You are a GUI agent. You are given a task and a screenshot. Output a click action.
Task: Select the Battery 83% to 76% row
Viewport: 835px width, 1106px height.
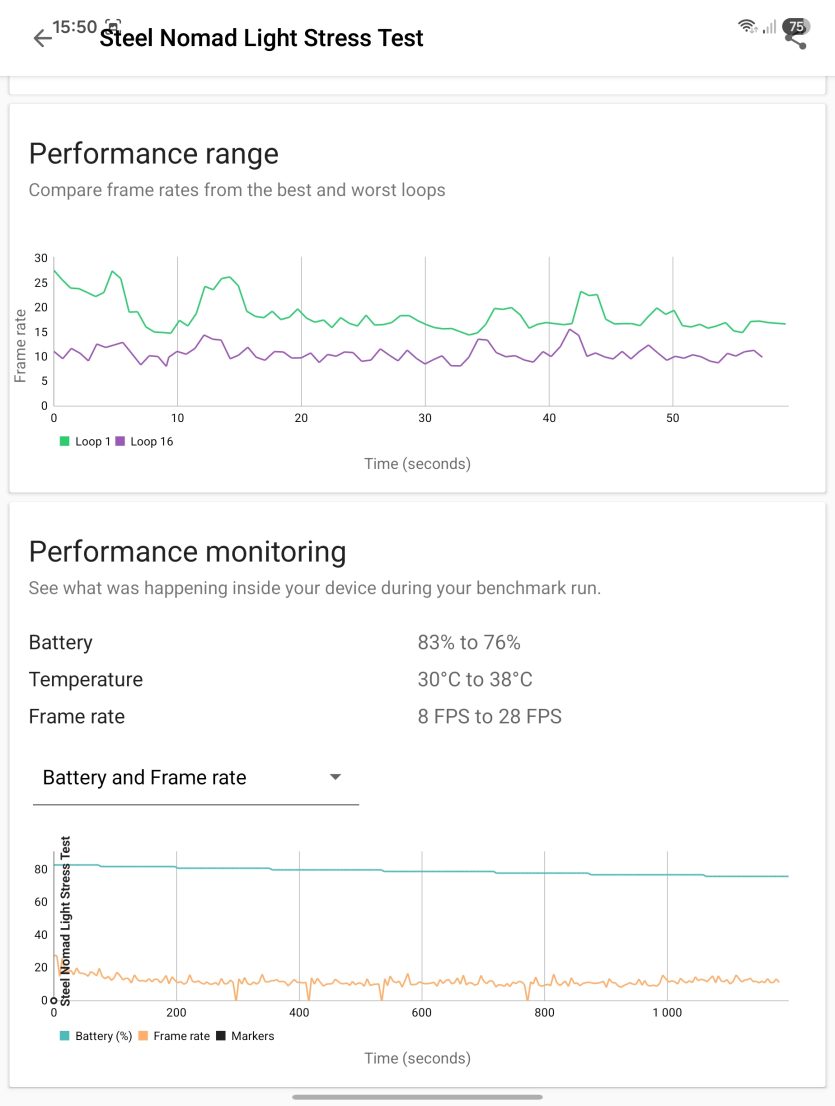coord(417,643)
